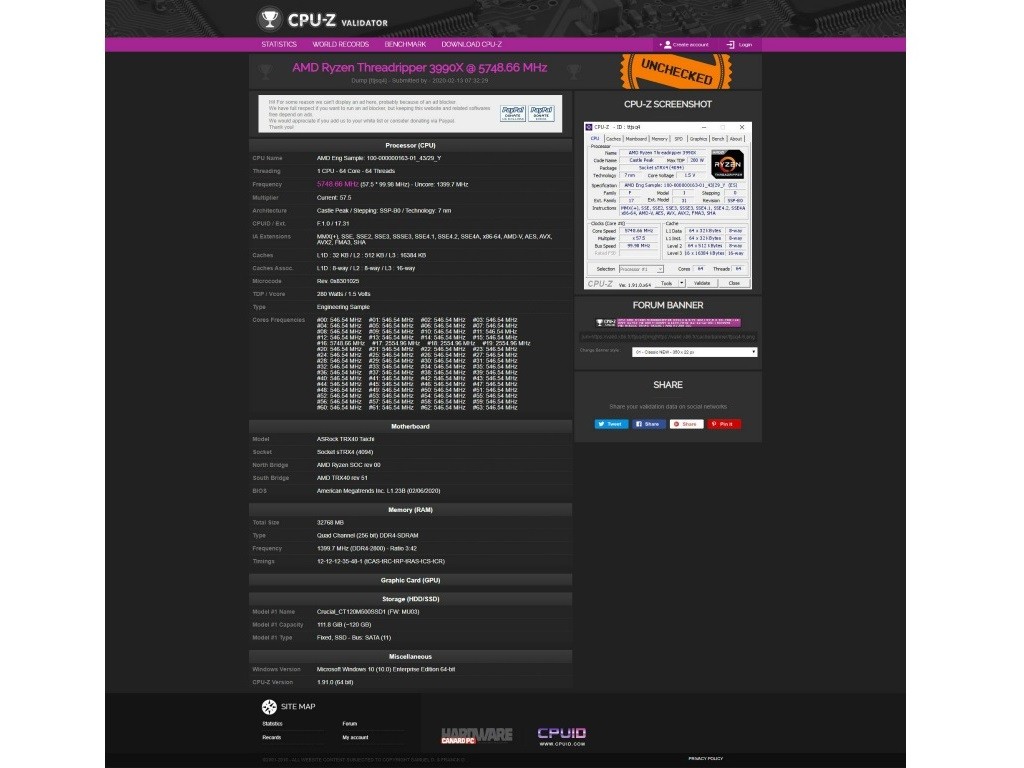The image size is (1024, 768).
Task: Click 'ASRock TRX40 Taichi' model text
Action: [x=345, y=439]
